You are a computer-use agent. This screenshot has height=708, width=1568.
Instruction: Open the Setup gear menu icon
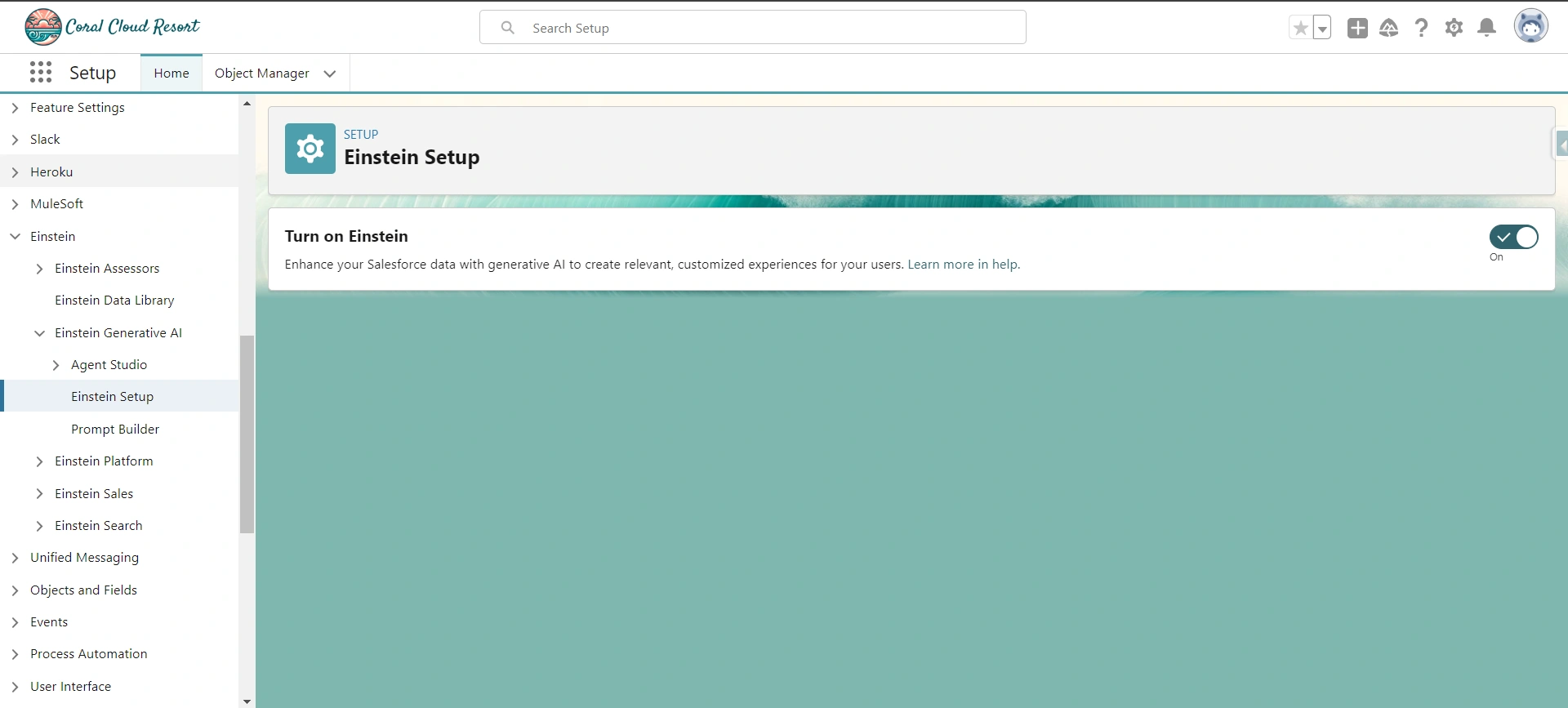point(1454,28)
